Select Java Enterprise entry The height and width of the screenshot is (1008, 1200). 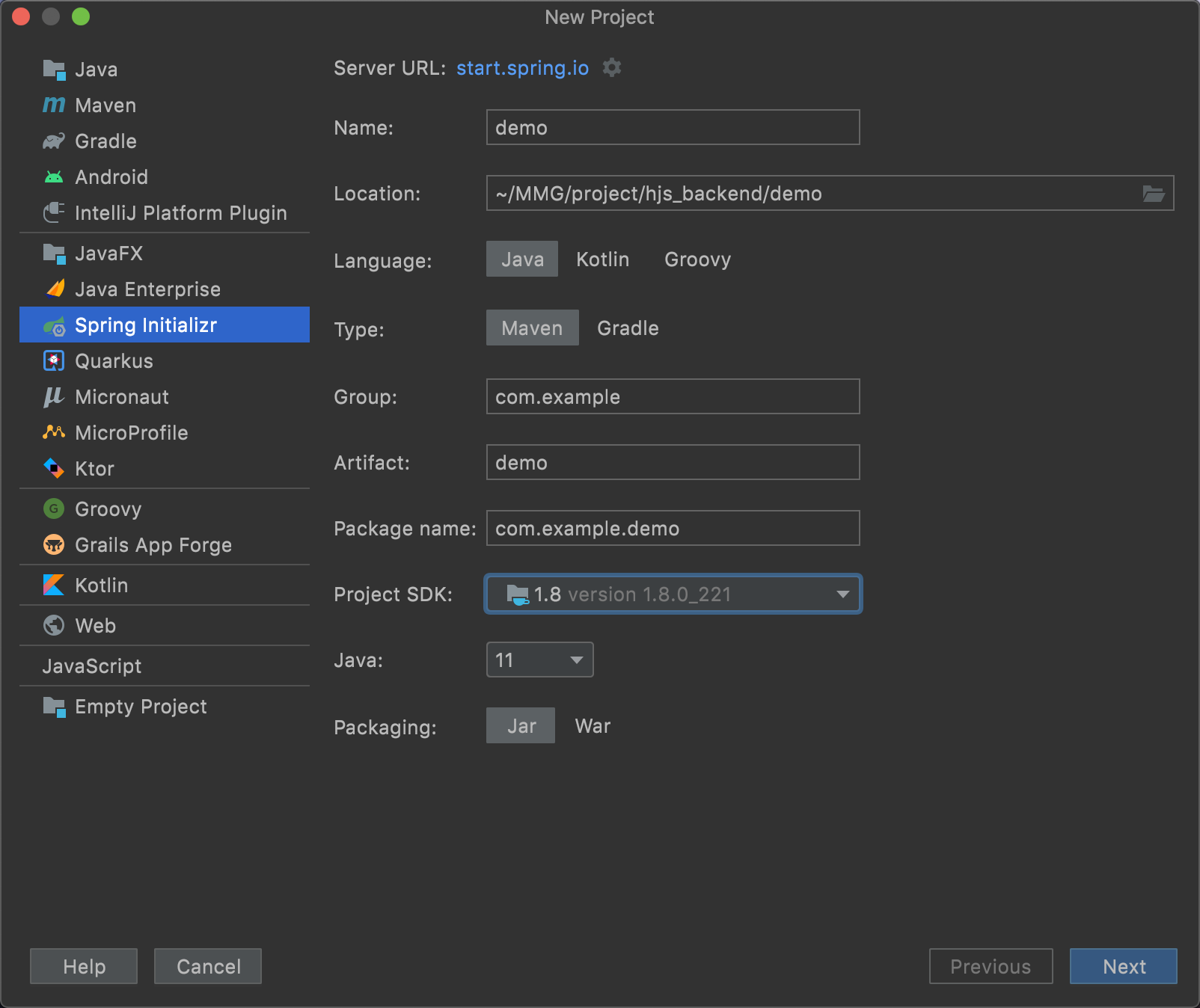coord(165,289)
